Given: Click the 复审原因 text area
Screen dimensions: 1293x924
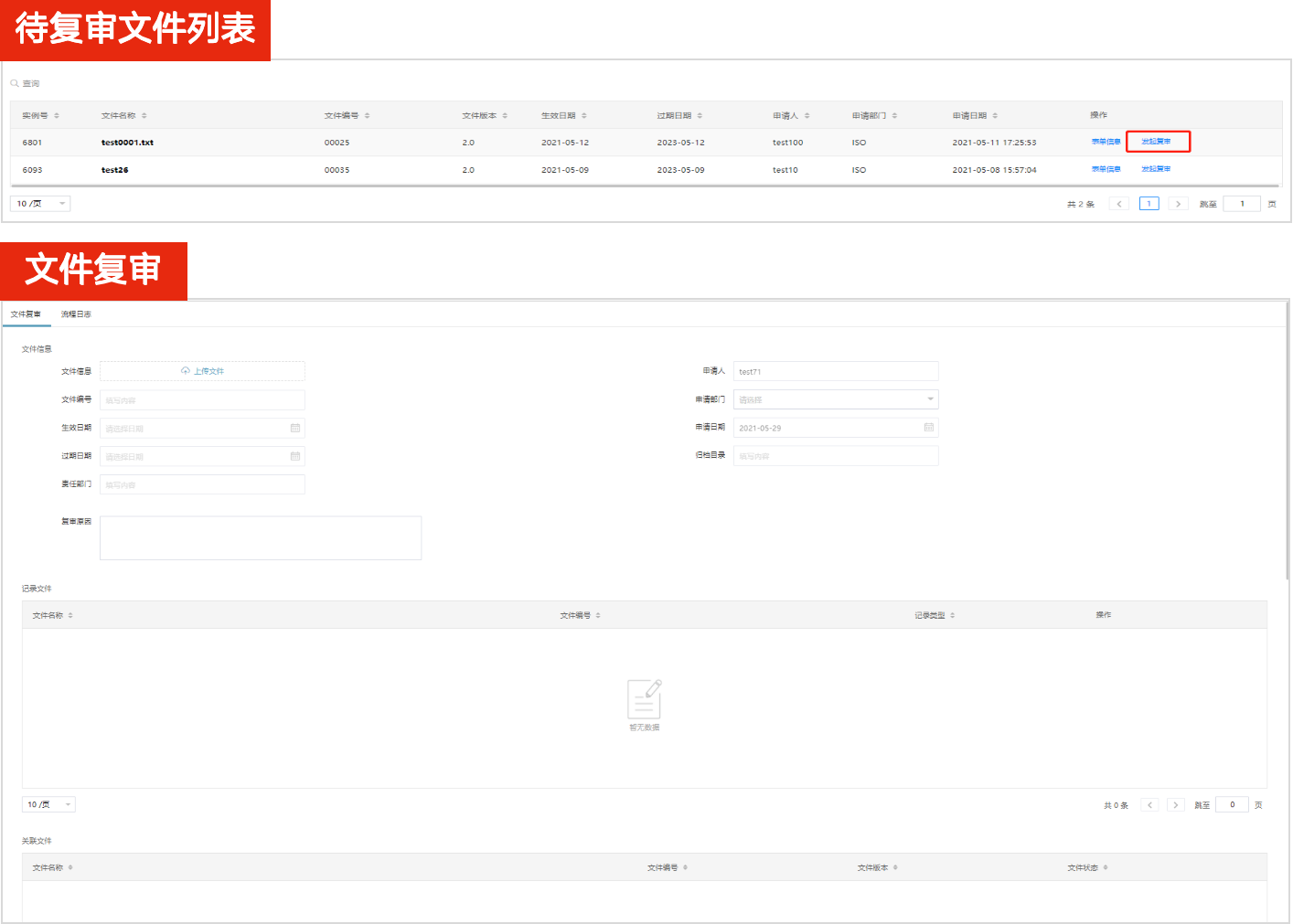Looking at the screenshot, I should pos(261,538).
